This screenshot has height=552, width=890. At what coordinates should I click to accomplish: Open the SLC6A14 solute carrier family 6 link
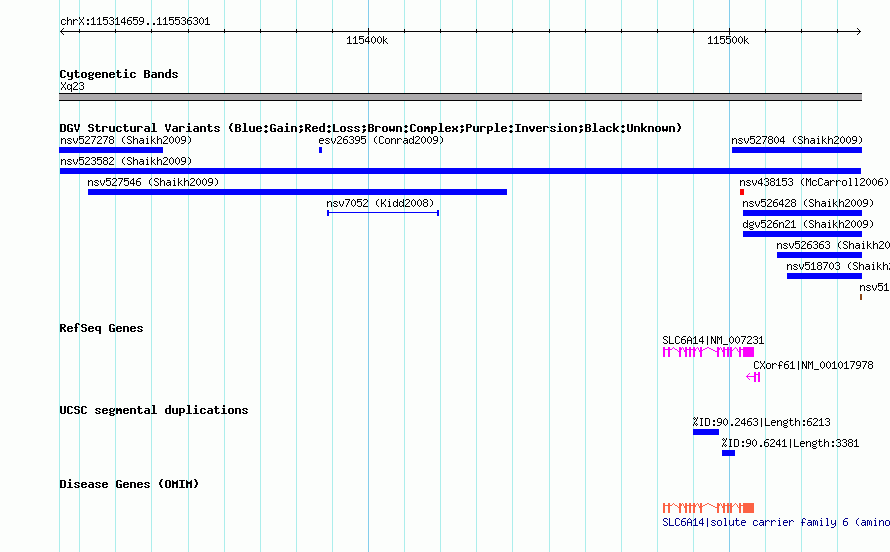[x=776, y=522]
